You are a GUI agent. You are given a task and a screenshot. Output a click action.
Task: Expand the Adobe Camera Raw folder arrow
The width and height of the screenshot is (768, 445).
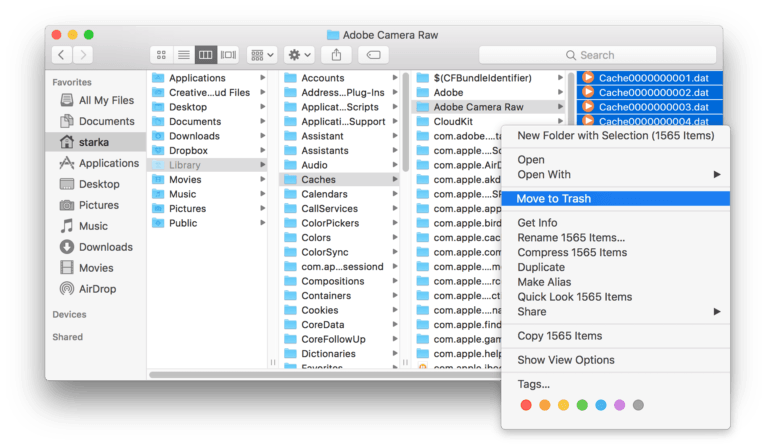coord(560,107)
